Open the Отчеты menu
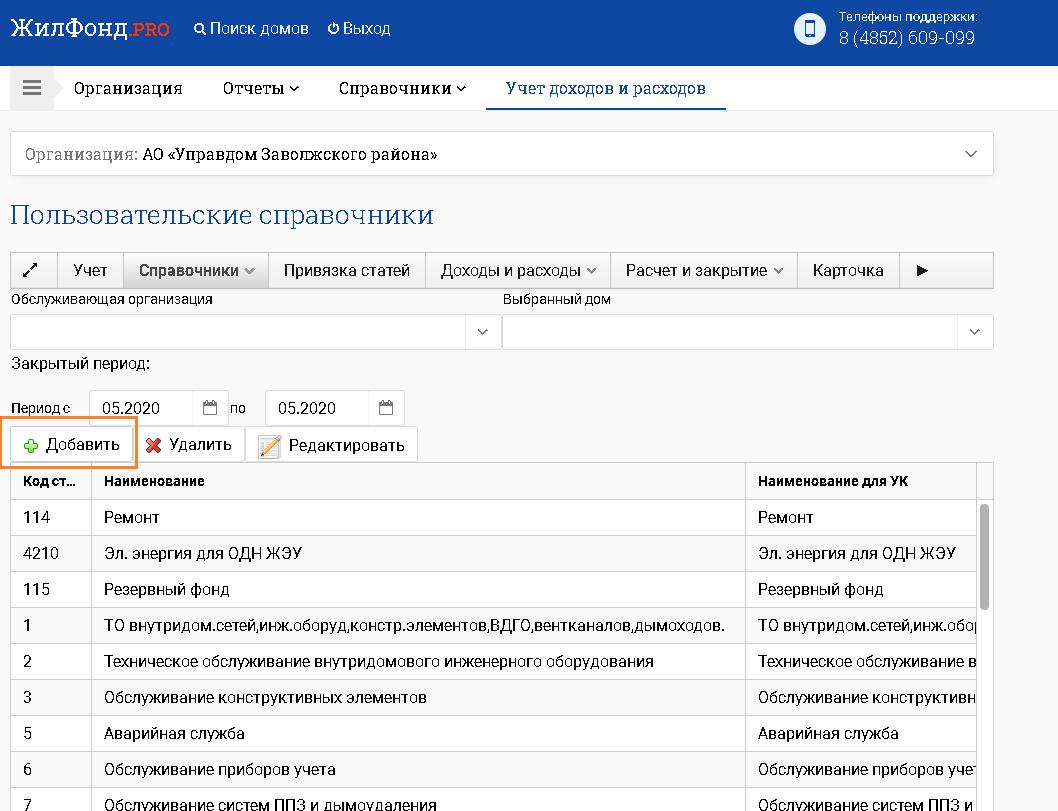Image resolution: width=1058 pixels, height=811 pixels. (260, 88)
